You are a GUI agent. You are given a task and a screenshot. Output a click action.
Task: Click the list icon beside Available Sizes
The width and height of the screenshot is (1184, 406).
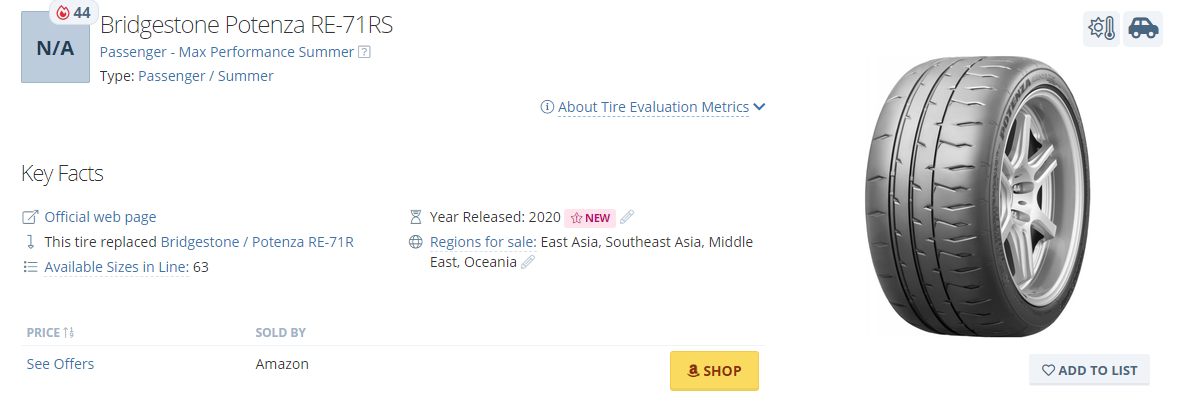[30, 267]
